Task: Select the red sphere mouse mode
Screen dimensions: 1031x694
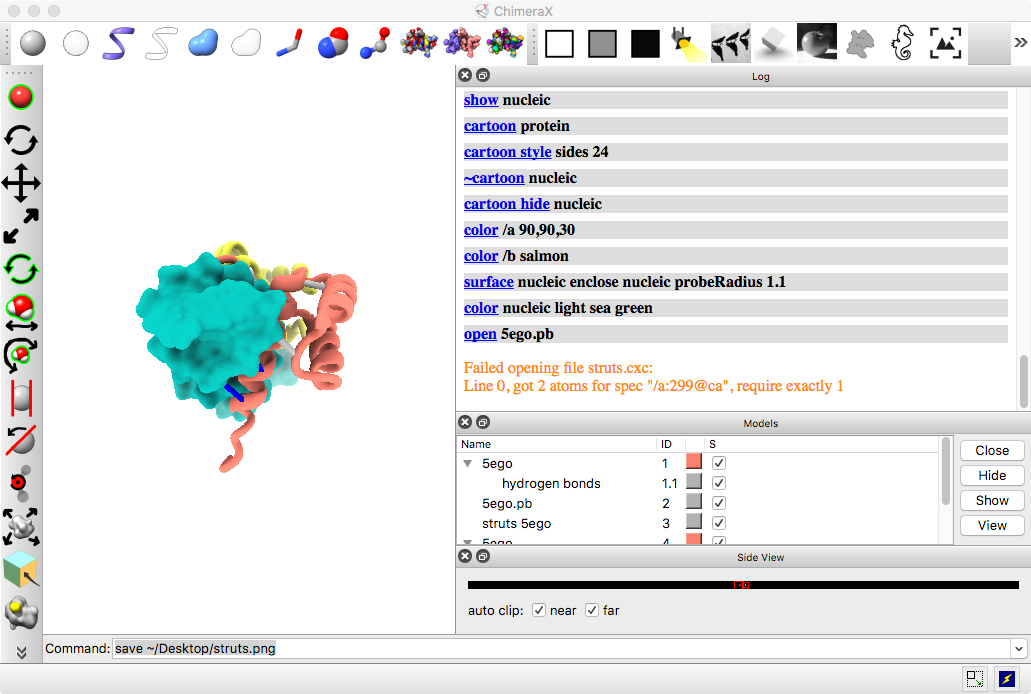Action: pyautogui.click(x=21, y=97)
